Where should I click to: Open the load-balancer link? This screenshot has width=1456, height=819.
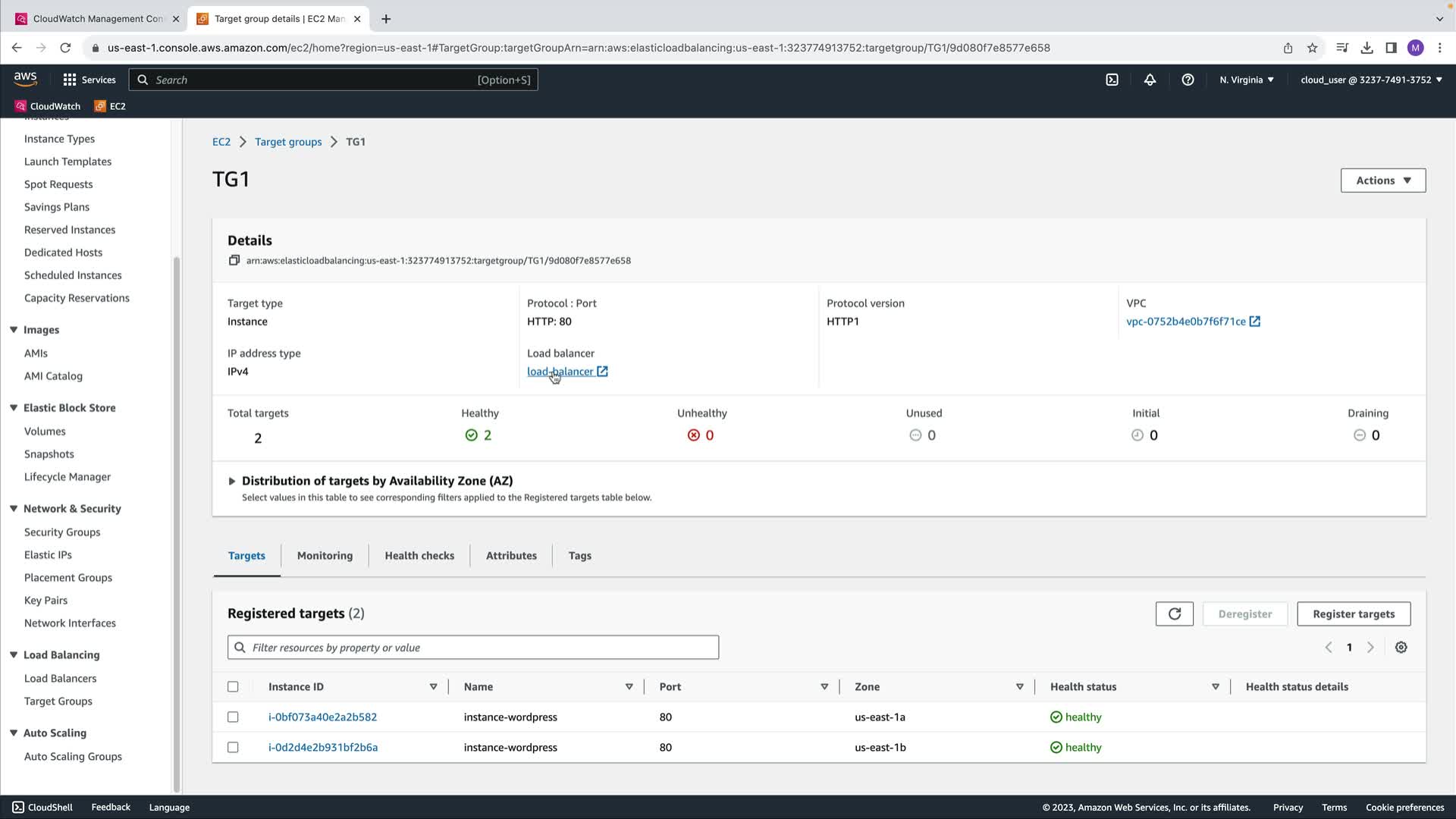pyautogui.click(x=560, y=372)
